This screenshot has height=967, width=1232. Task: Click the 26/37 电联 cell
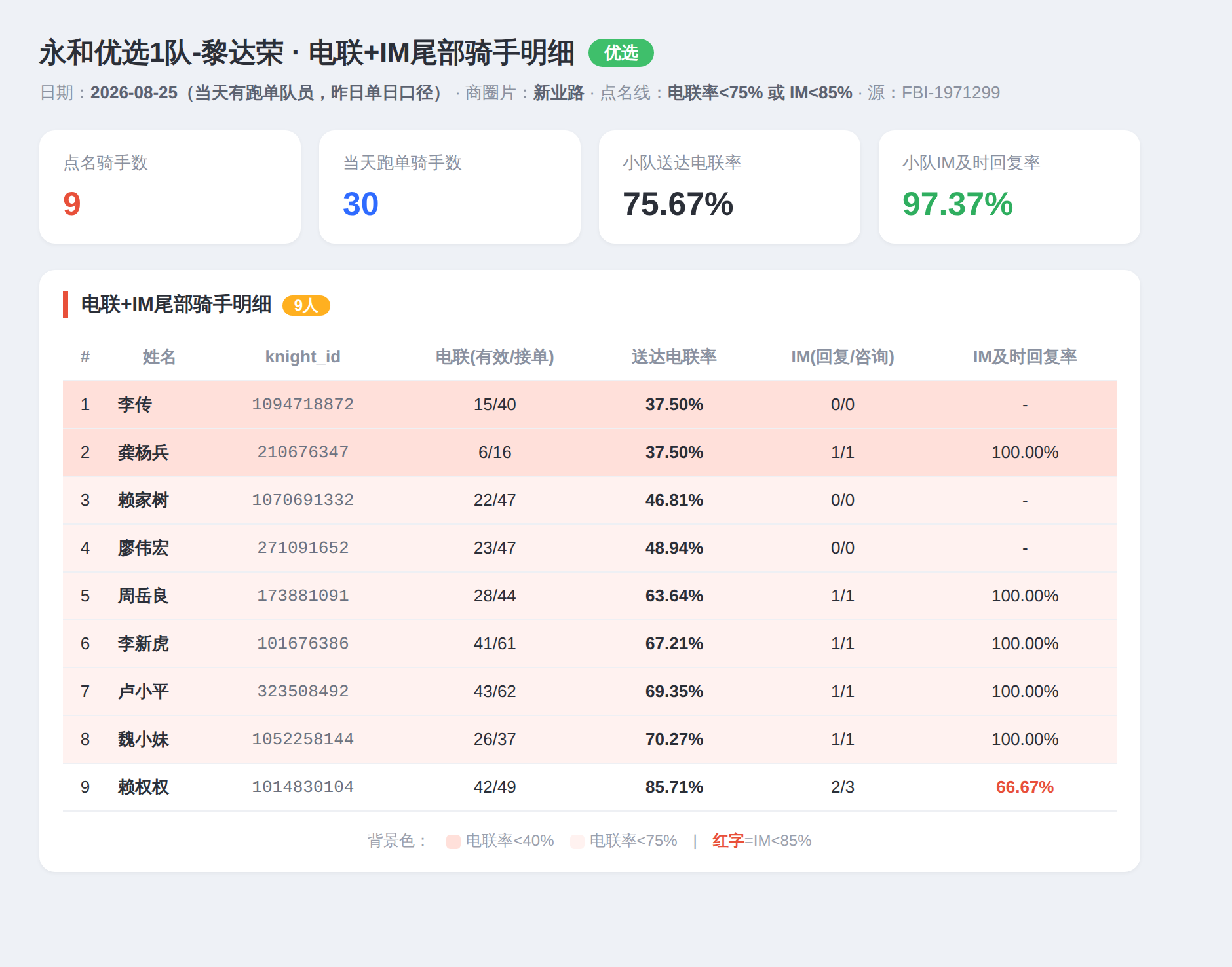(x=495, y=739)
